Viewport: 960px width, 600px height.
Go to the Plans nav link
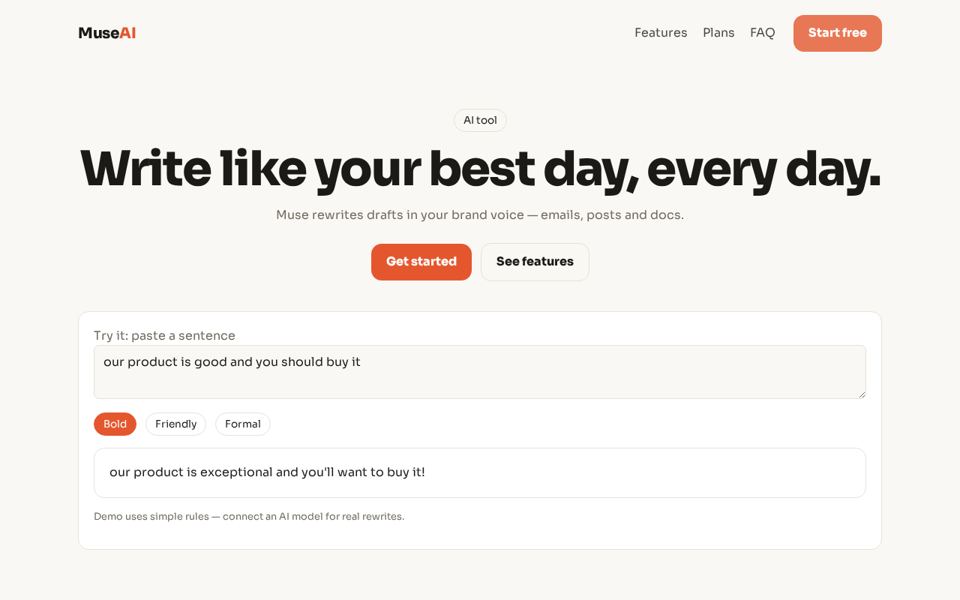(718, 33)
